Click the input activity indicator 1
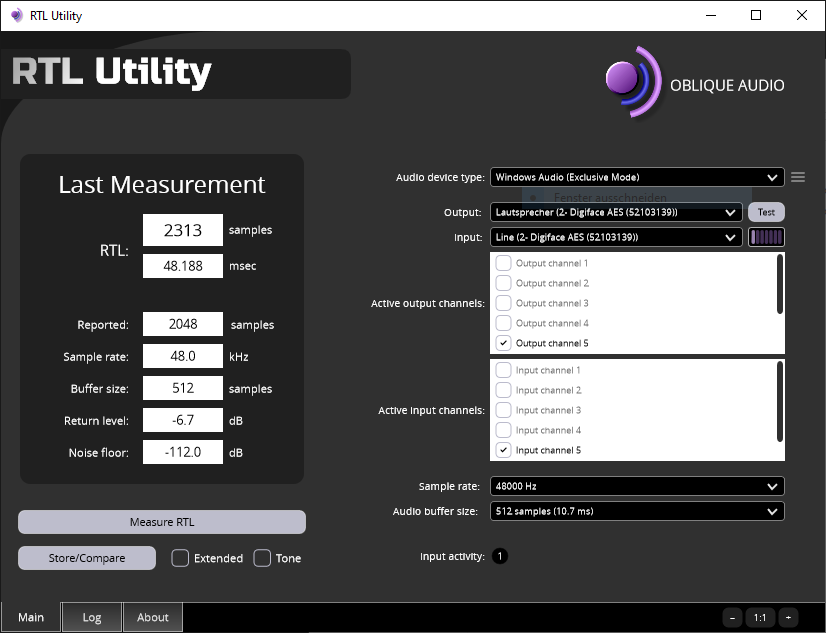The image size is (826, 633). (499, 556)
